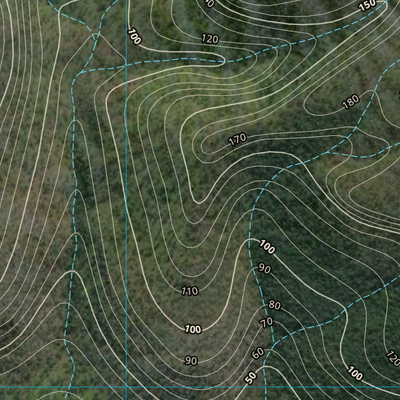
Task: Select the solid horizontal blue grid line
Action: [200, 387]
